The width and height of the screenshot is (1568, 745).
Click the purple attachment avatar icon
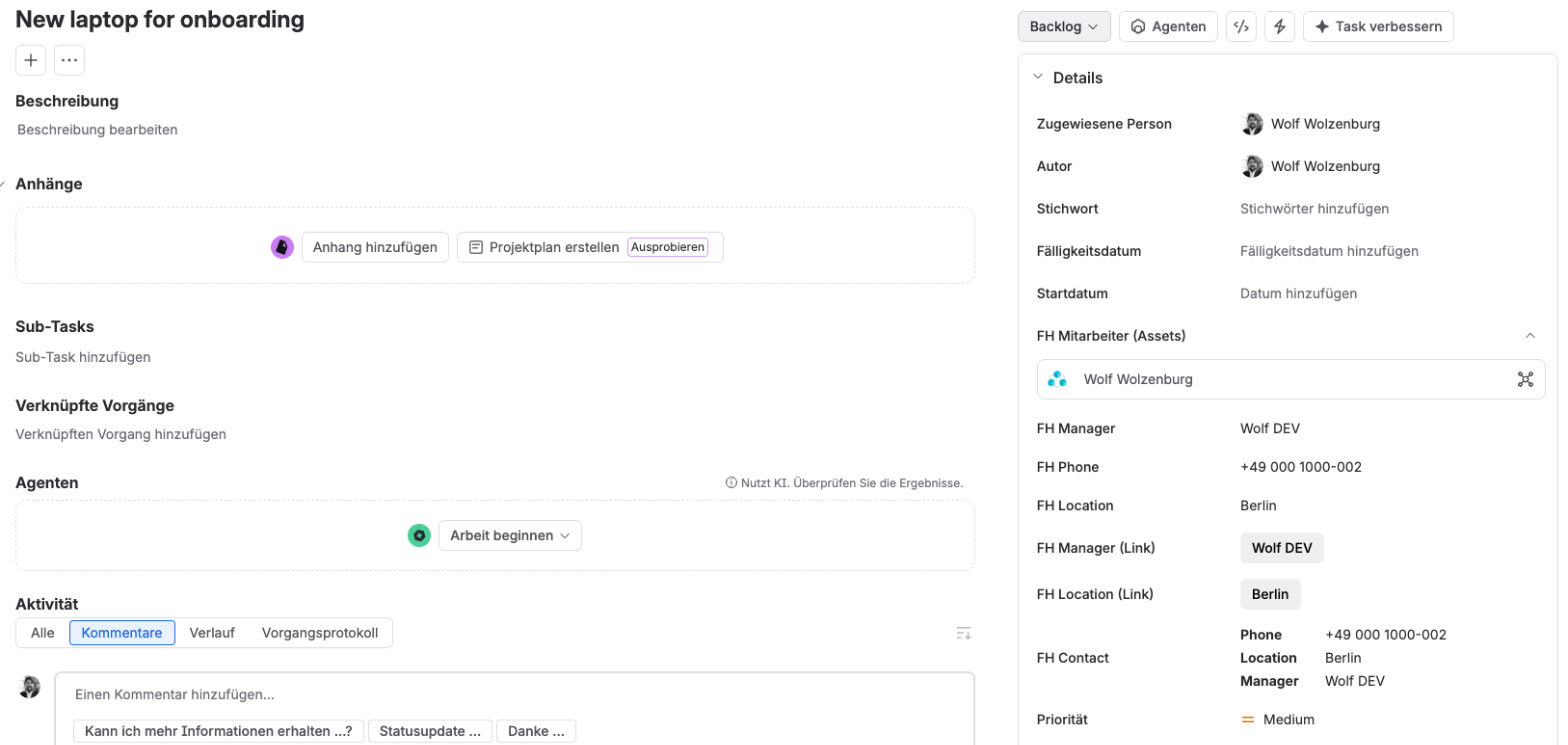click(282, 247)
